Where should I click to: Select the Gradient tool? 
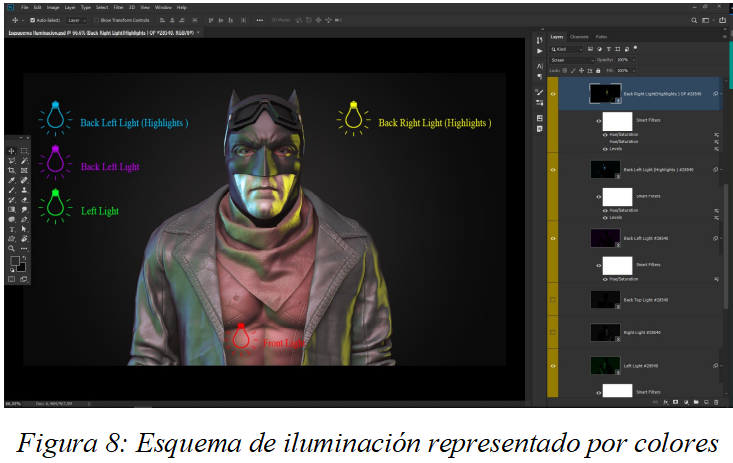[11, 209]
